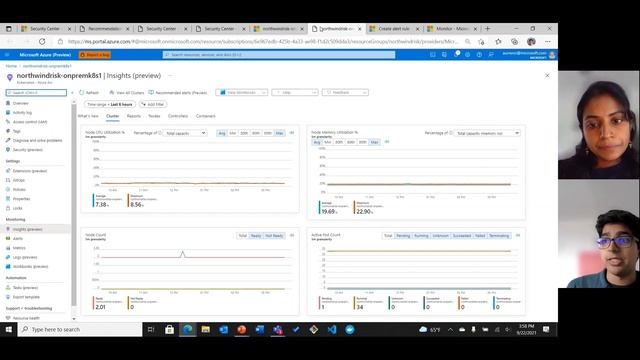Open Workbooks (preview) under Monitoring
This screenshot has width=640, height=360.
30,267
